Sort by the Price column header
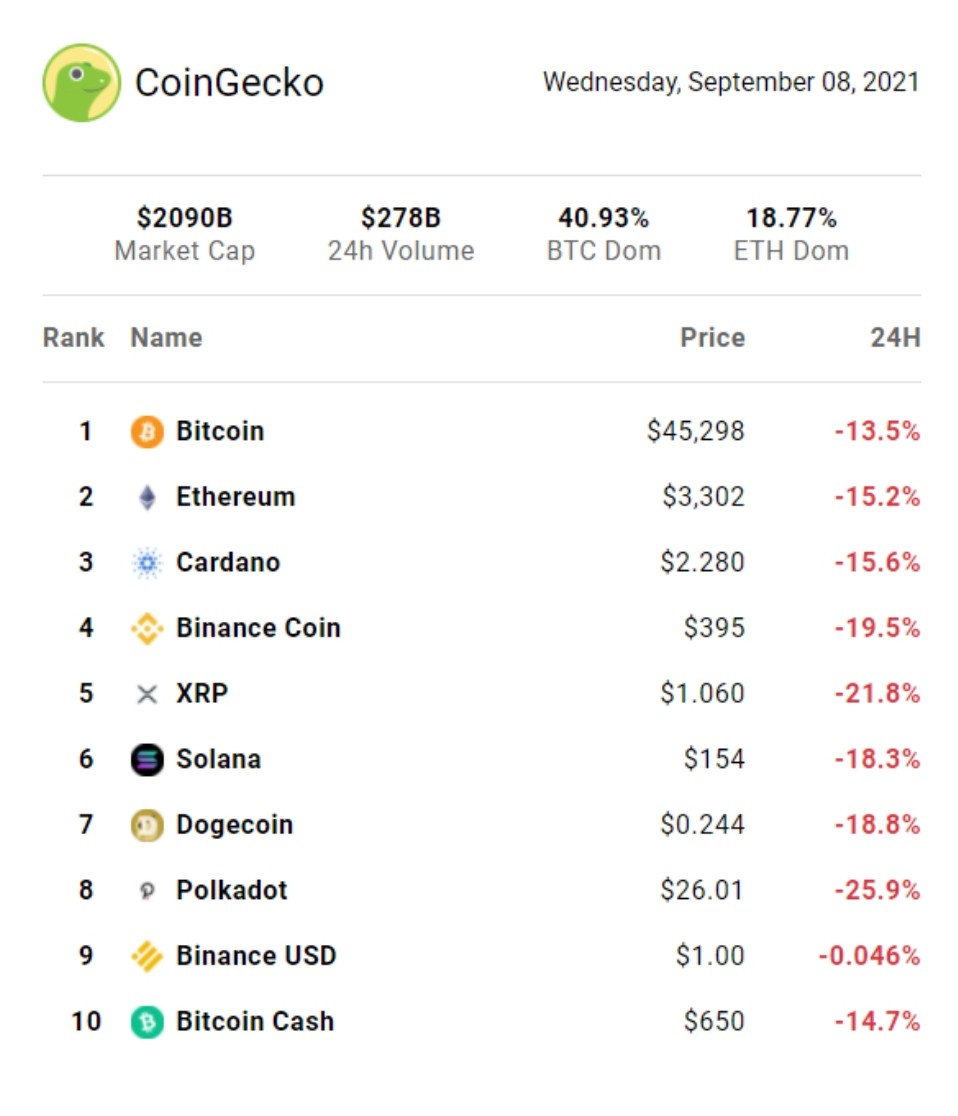 [712, 337]
